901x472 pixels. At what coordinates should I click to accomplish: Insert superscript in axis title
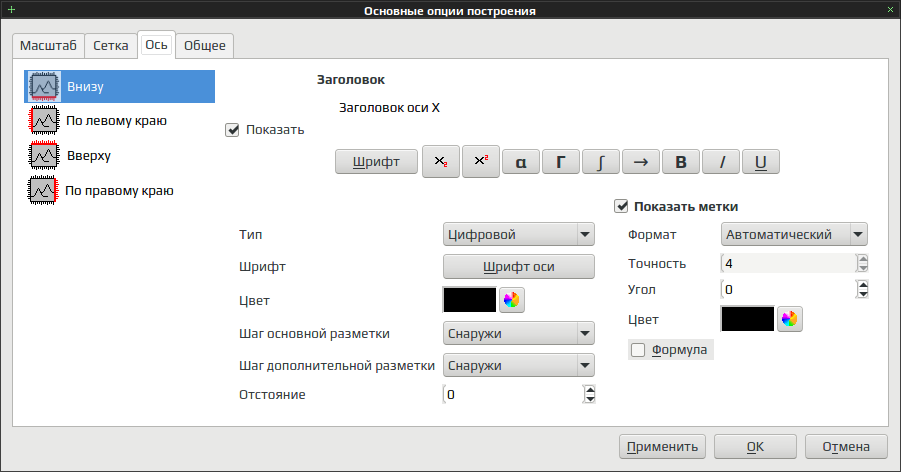(x=481, y=162)
